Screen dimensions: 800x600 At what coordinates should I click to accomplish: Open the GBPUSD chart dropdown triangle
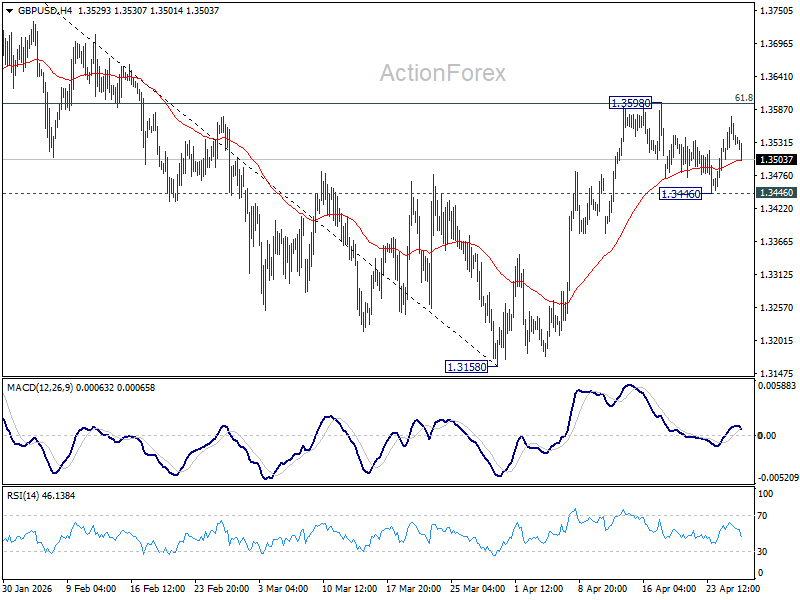9,11
